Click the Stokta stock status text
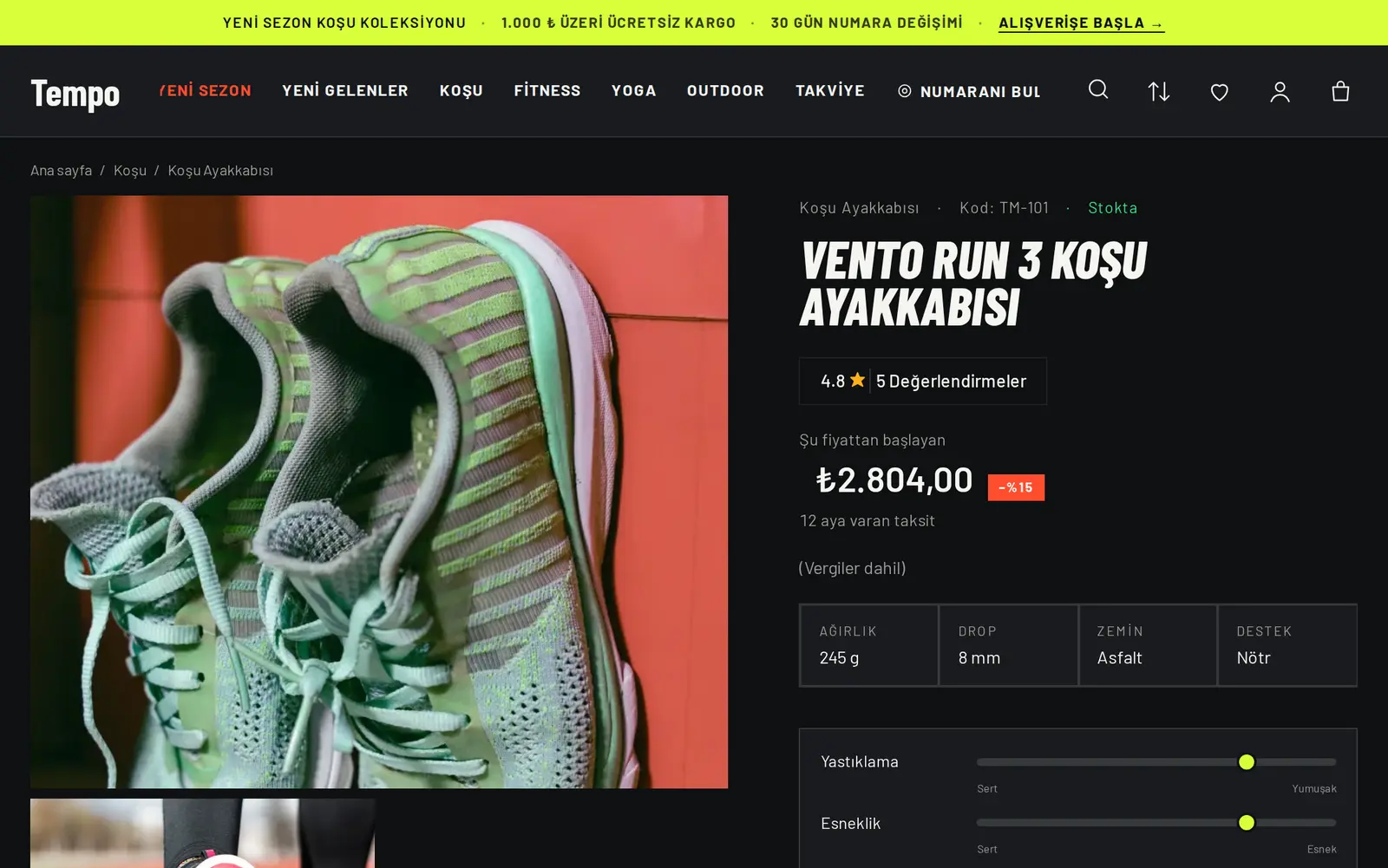This screenshot has width=1388, height=868. [x=1112, y=207]
